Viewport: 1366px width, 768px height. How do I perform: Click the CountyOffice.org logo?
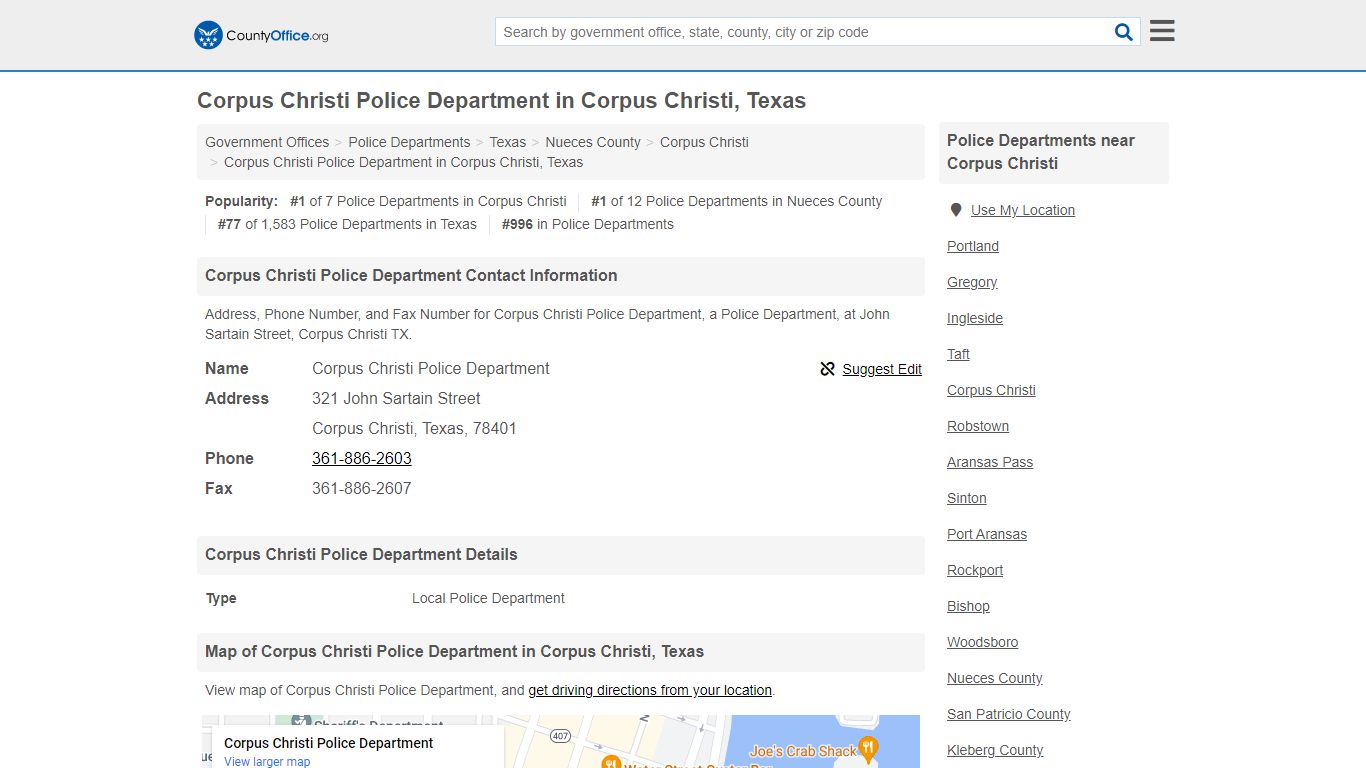[261, 35]
